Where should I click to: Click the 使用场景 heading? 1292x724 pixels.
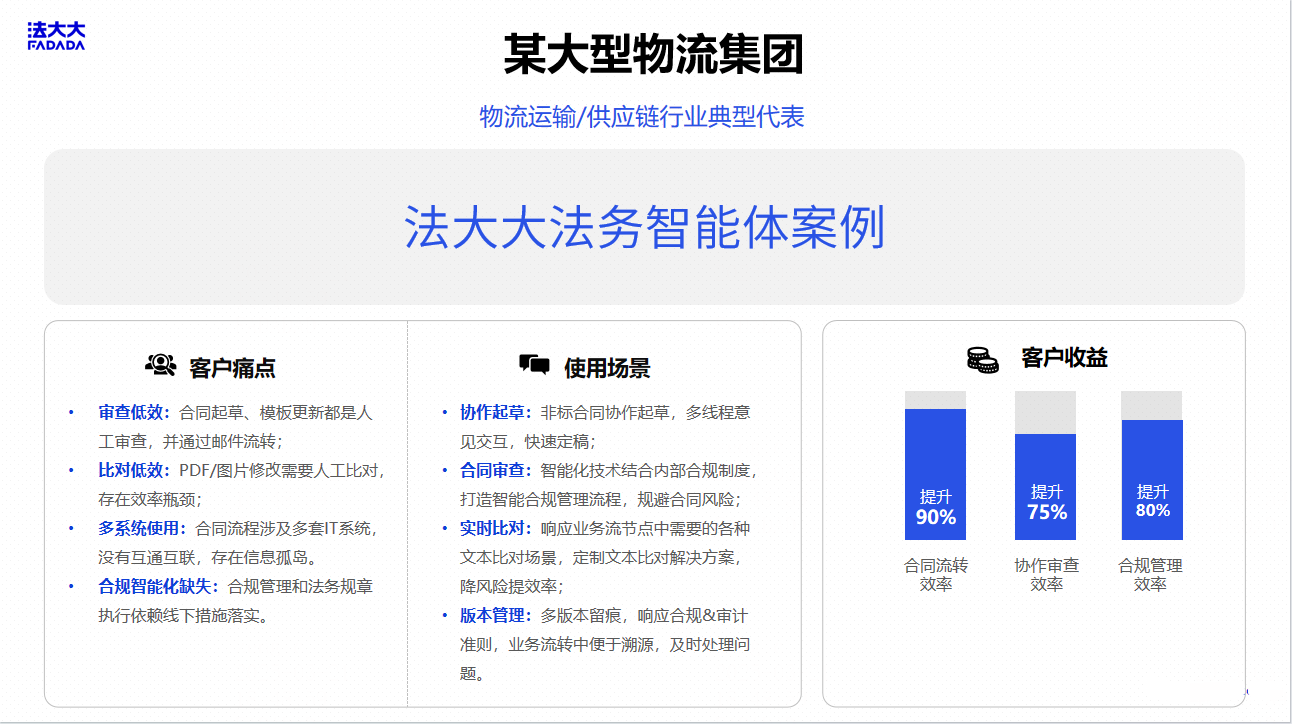point(607,367)
